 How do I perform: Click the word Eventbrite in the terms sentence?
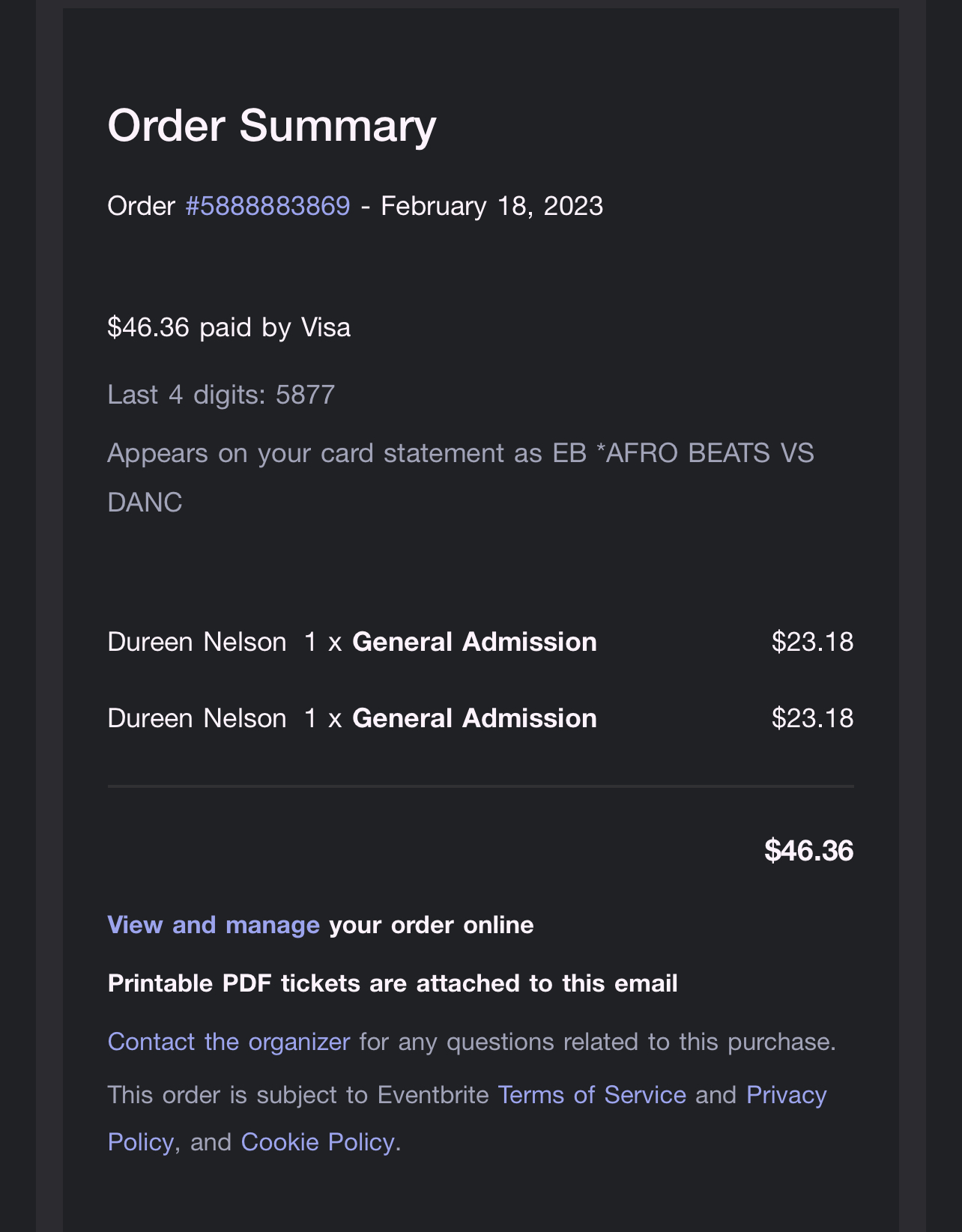(x=433, y=1095)
